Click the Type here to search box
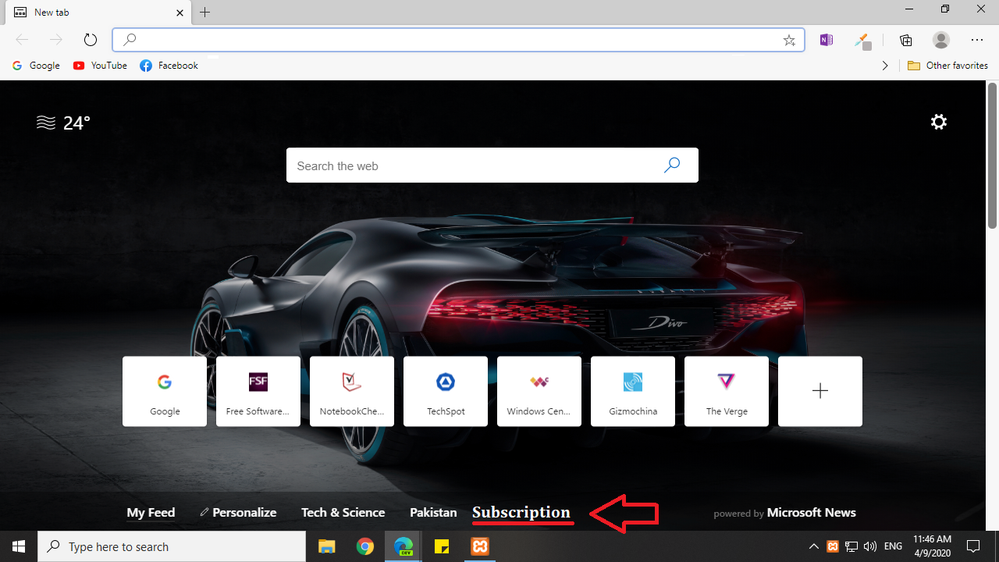Image resolution: width=999 pixels, height=562 pixels. point(172,547)
